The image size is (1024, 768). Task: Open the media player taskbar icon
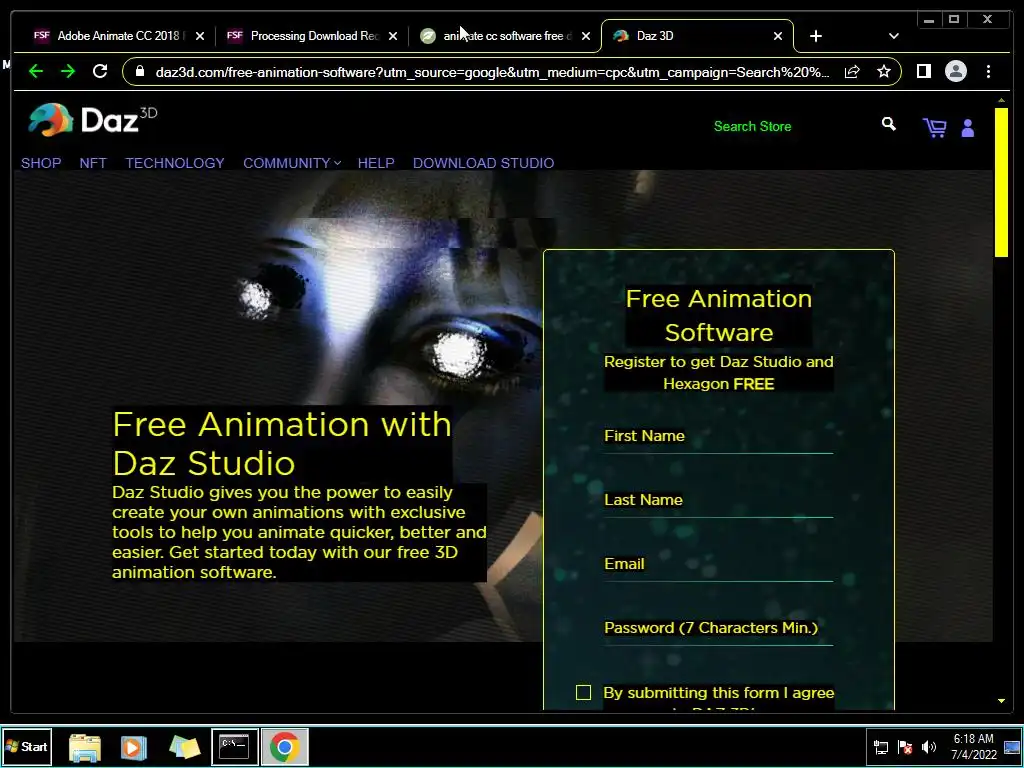pos(133,747)
